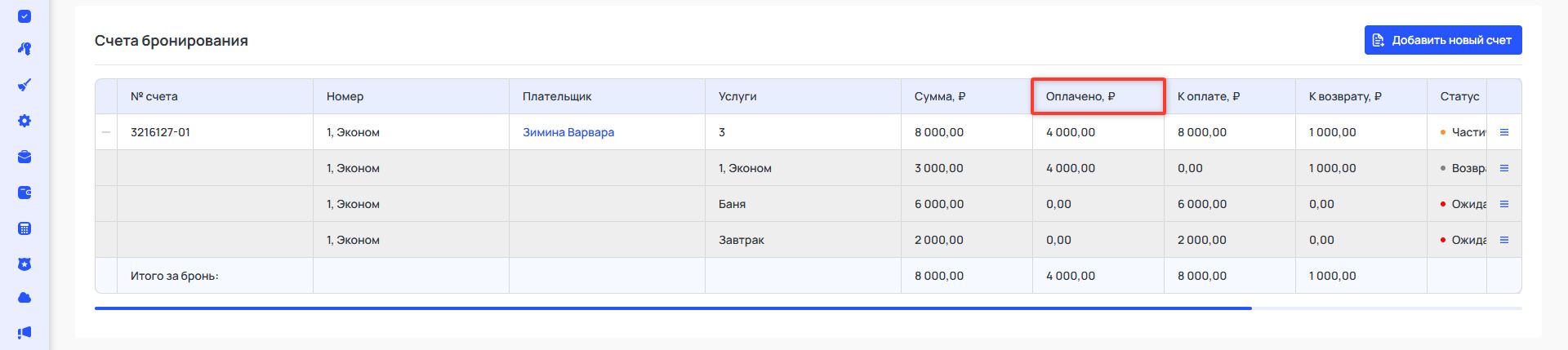The height and width of the screenshot is (350, 1568).
Task: Open actions menu for the Завтрак row
Action: tap(1503, 240)
